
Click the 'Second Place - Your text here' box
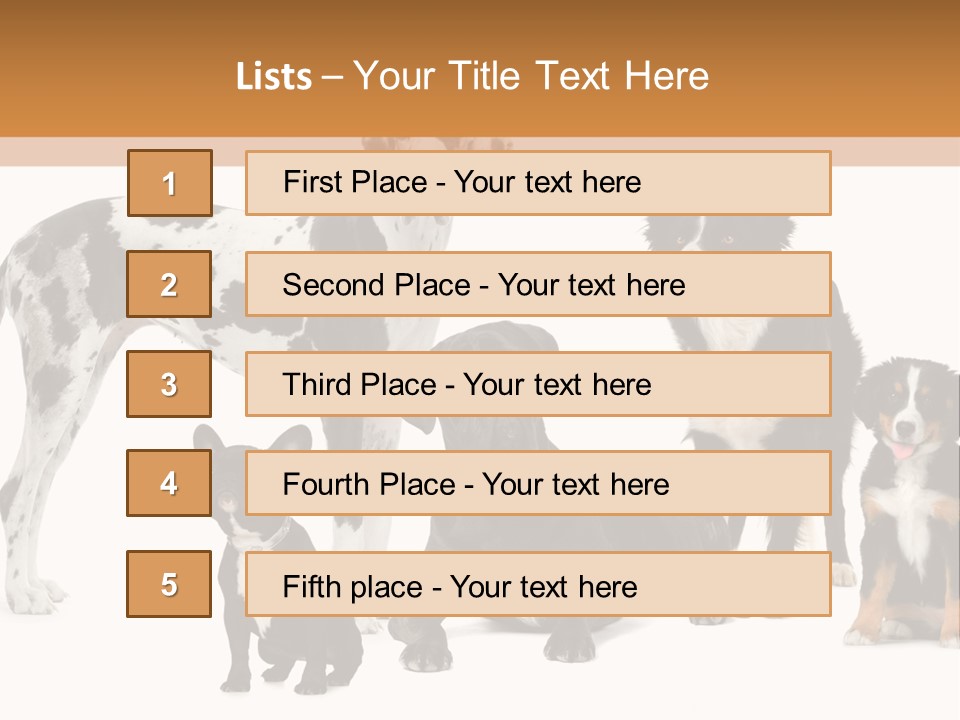click(x=538, y=284)
